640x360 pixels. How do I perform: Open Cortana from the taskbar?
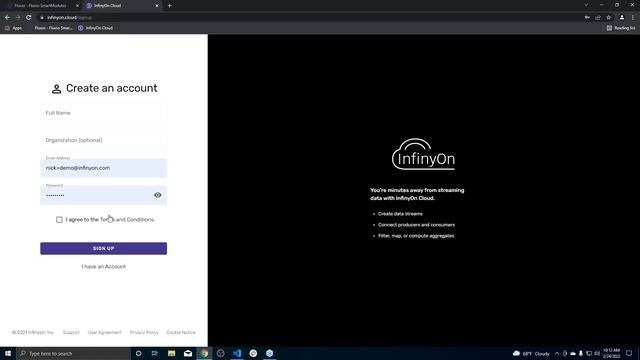click(x=138, y=353)
